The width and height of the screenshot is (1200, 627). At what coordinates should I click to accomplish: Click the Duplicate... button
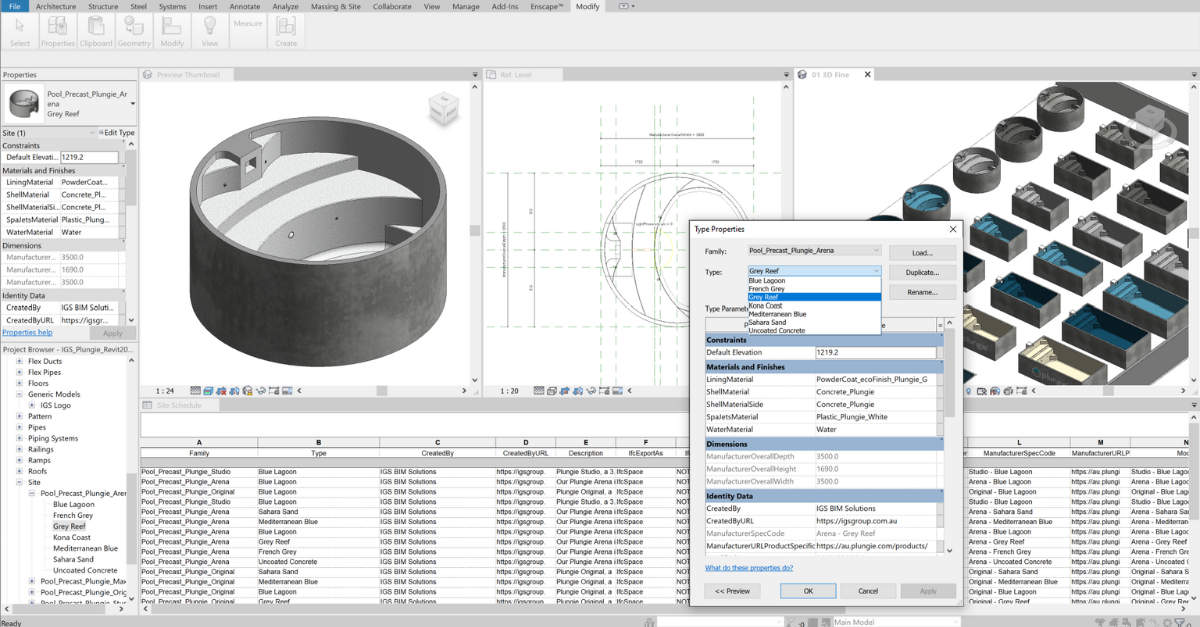921,272
